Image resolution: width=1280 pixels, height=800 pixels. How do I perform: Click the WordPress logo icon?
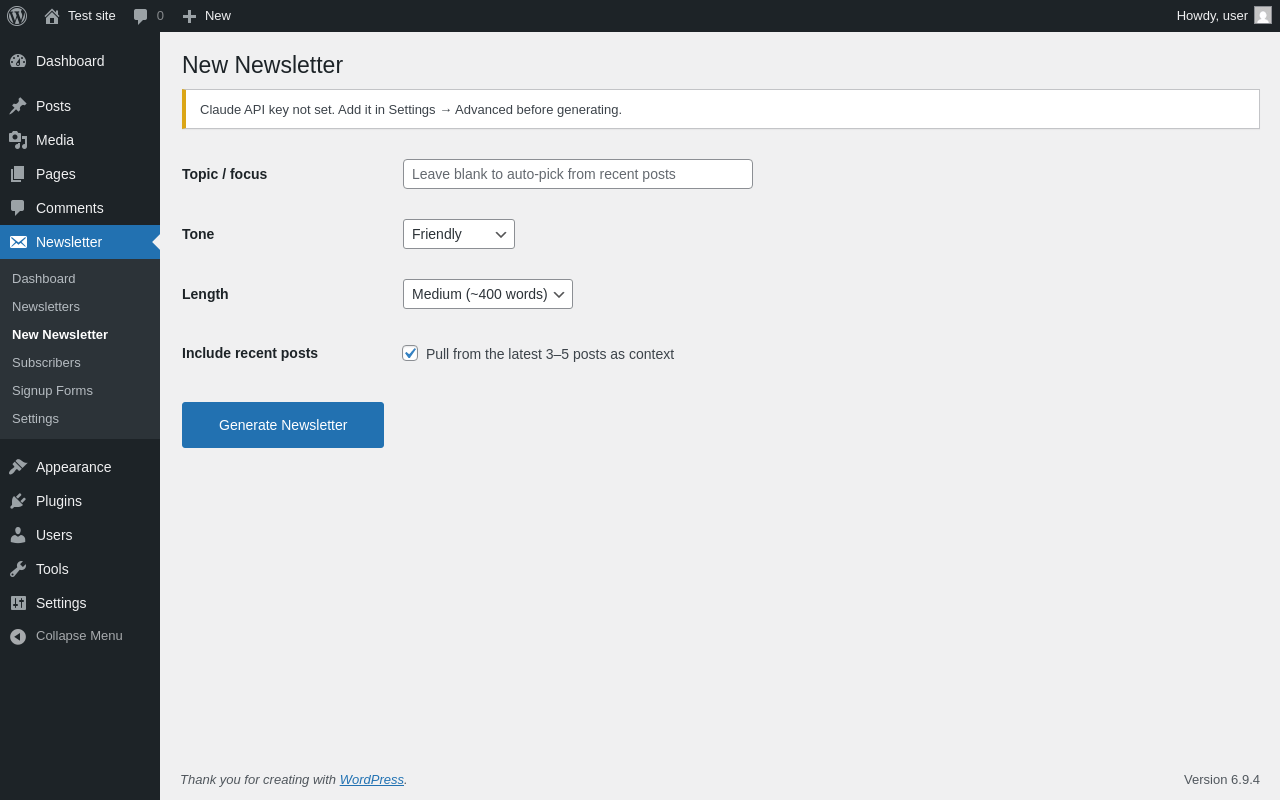click(x=17, y=16)
